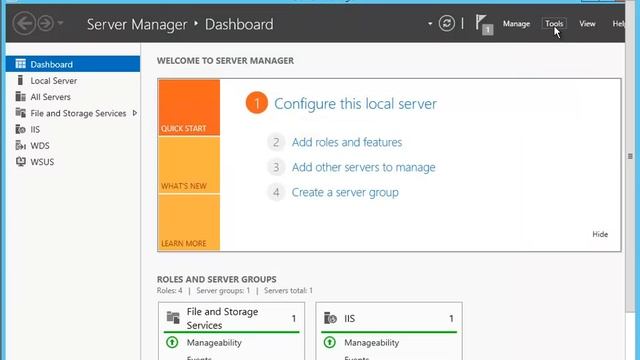Click the forward navigation arrow
The width and height of the screenshot is (640, 360).
45,23
